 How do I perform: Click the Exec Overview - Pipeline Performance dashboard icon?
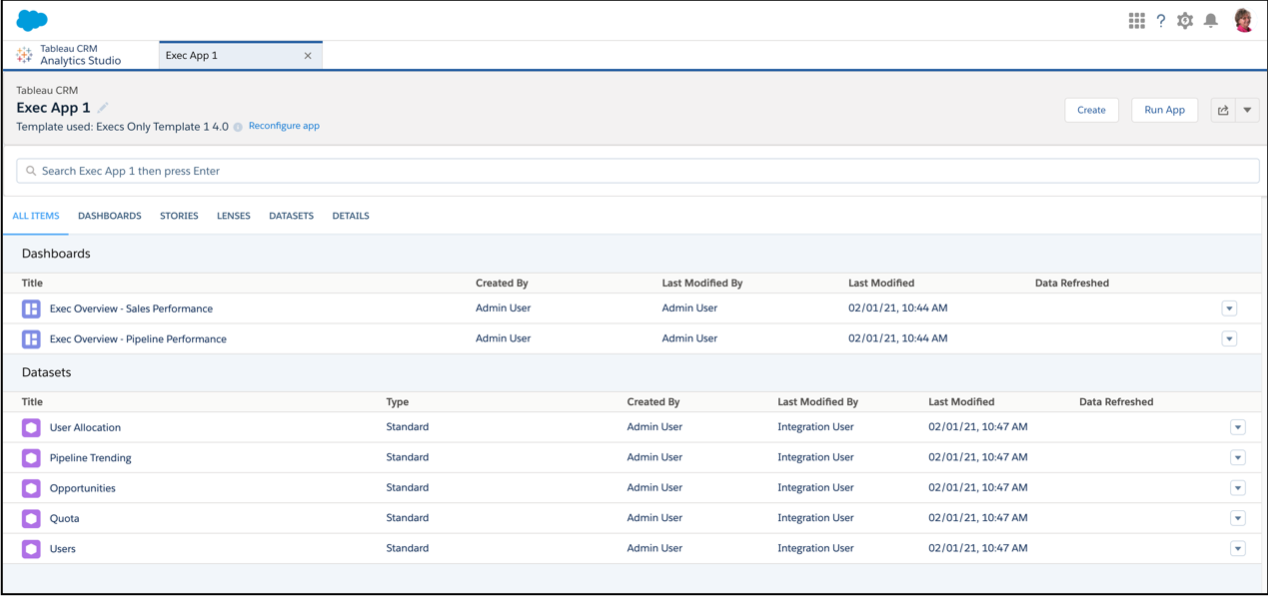point(31,339)
